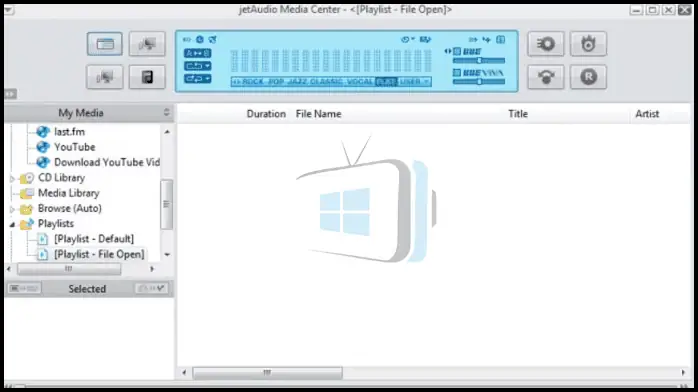Open the USER equalizer preset dropdown
The width and height of the screenshot is (698, 392).
[x=414, y=81]
